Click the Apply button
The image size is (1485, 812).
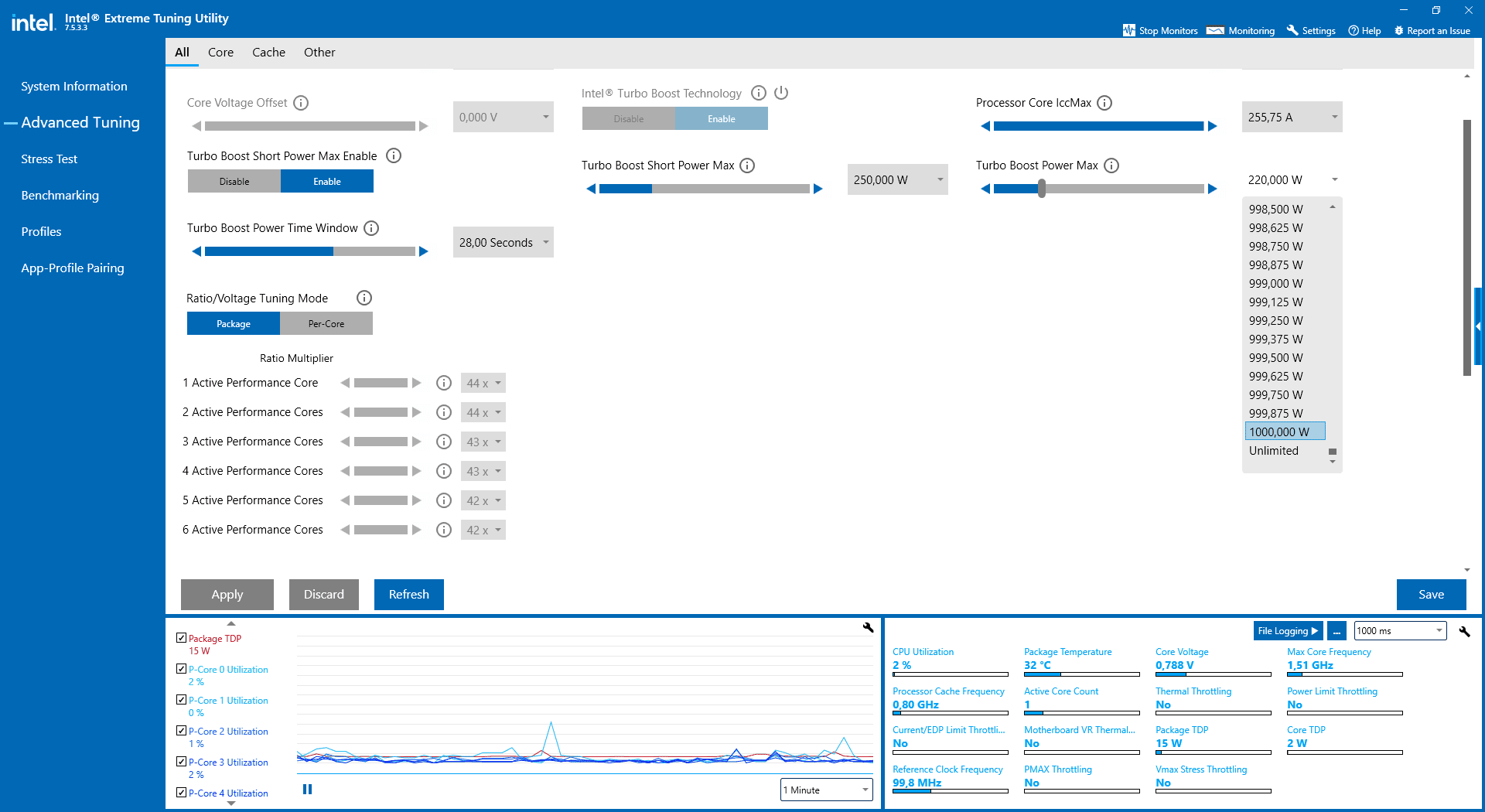pos(227,595)
